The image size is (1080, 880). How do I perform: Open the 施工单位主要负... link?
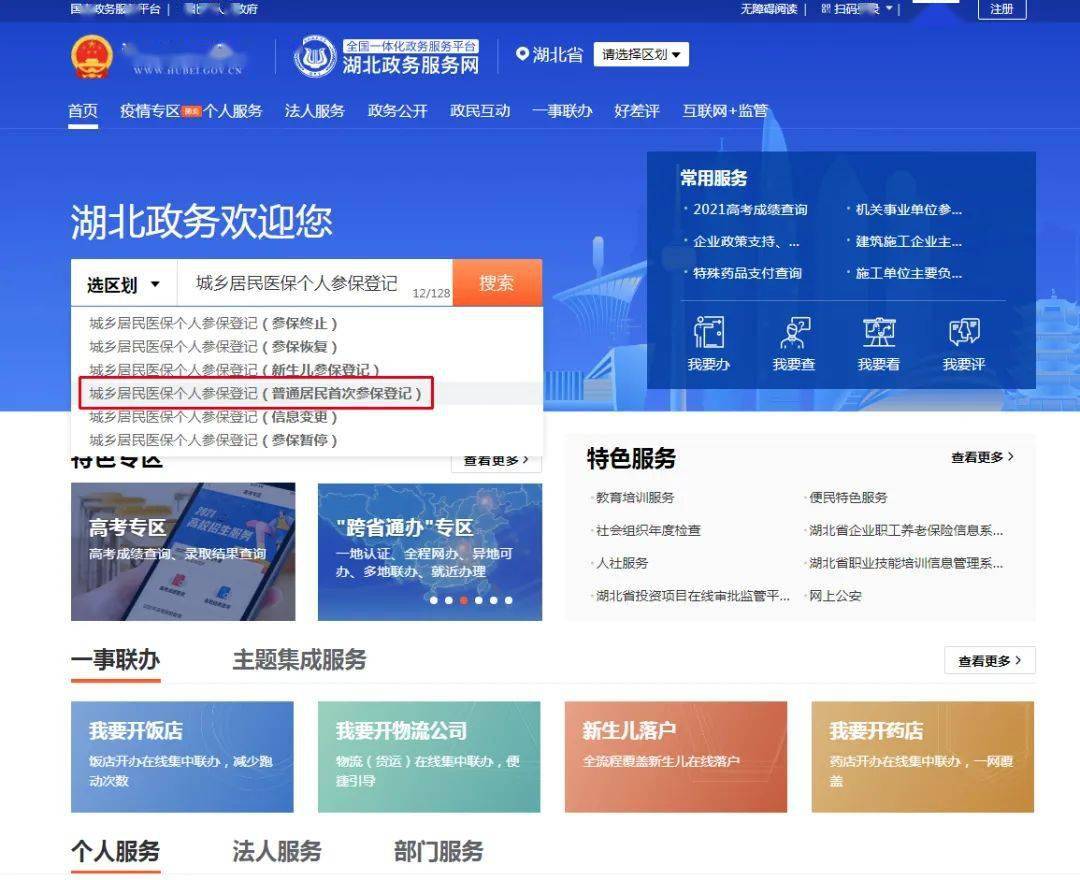[x=908, y=273]
